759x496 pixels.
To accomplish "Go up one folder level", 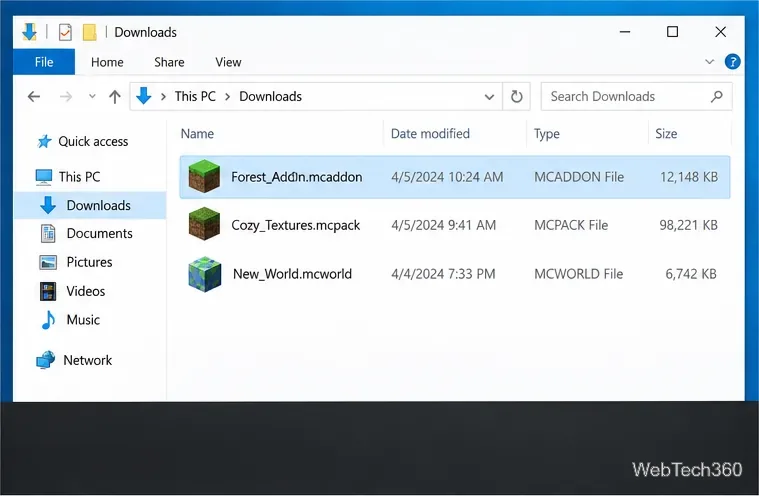I will (x=115, y=97).
